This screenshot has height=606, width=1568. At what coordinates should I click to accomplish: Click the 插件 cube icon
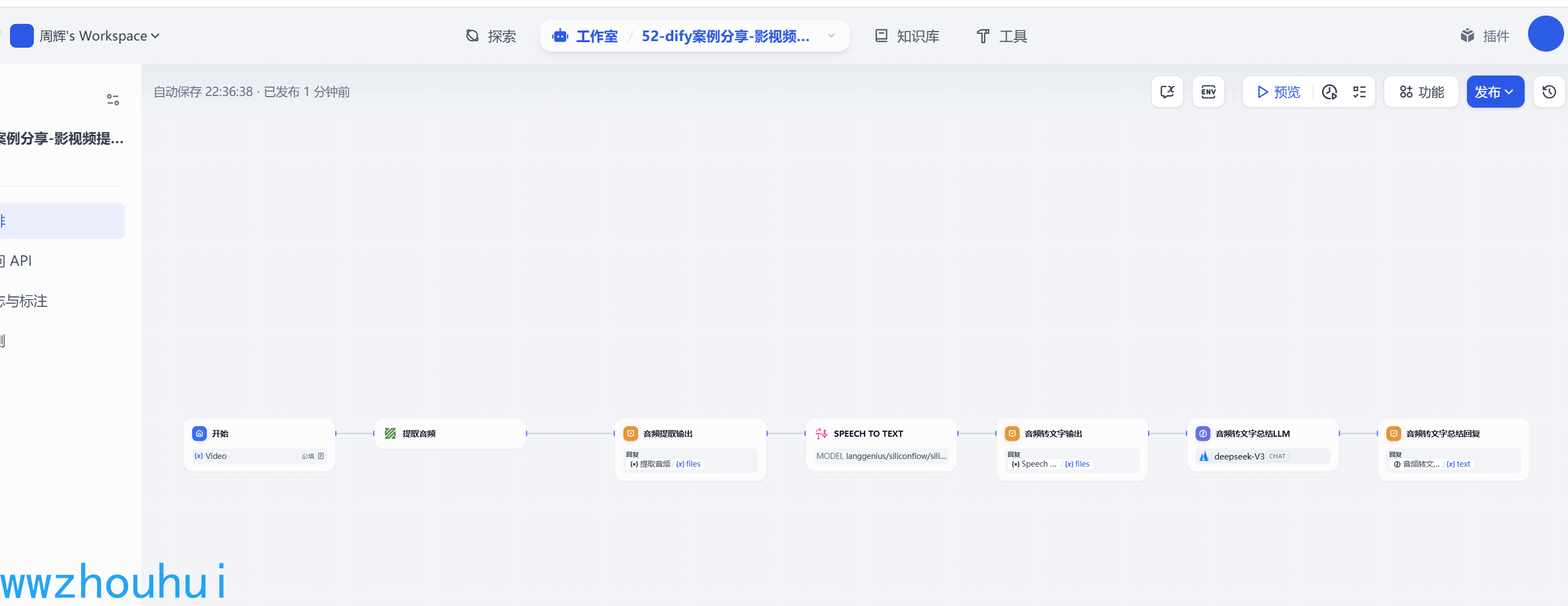(x=1468, y=36)
